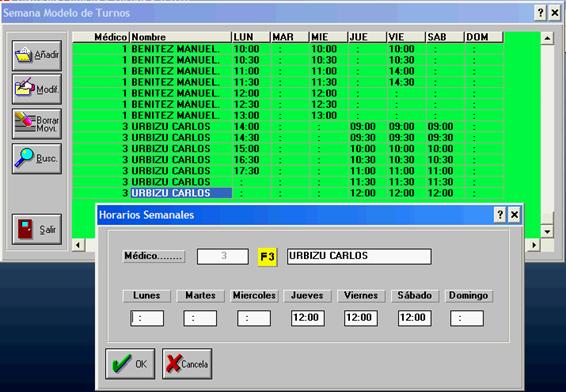Click the Salir door button

coord(37,229)
